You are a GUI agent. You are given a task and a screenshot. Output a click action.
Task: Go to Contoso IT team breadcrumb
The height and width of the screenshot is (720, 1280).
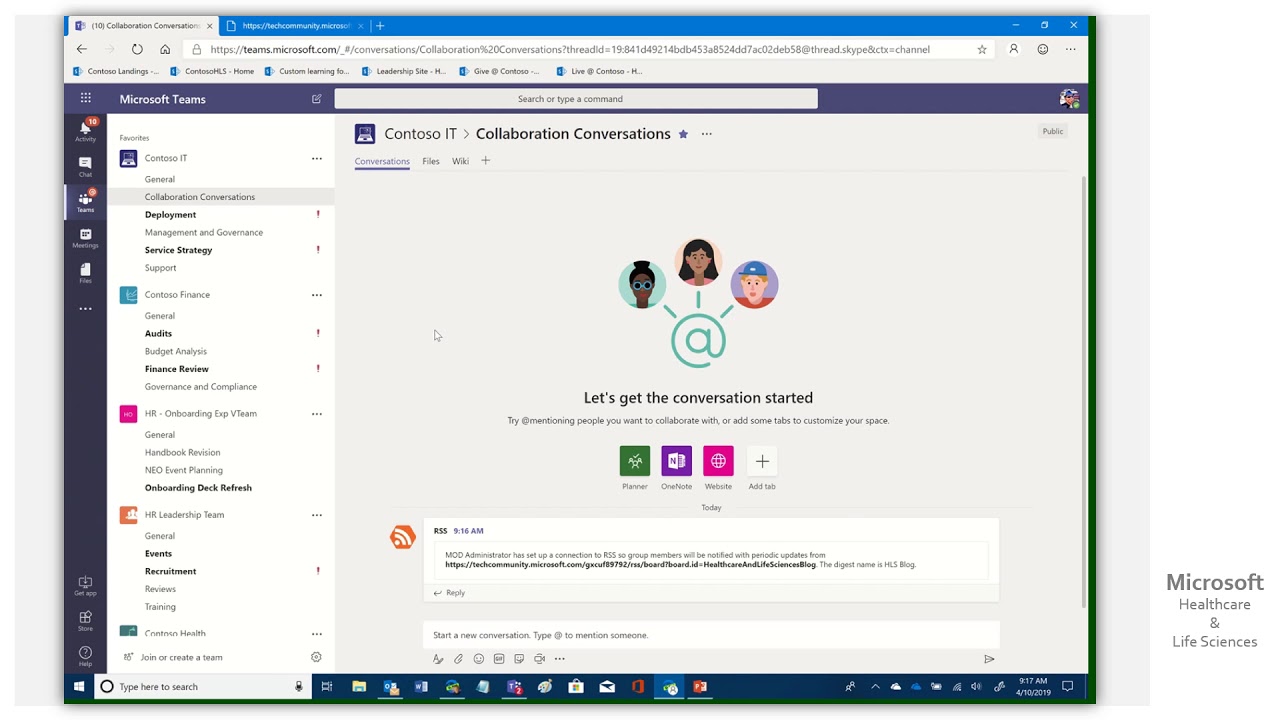click(x=420, y=134)
